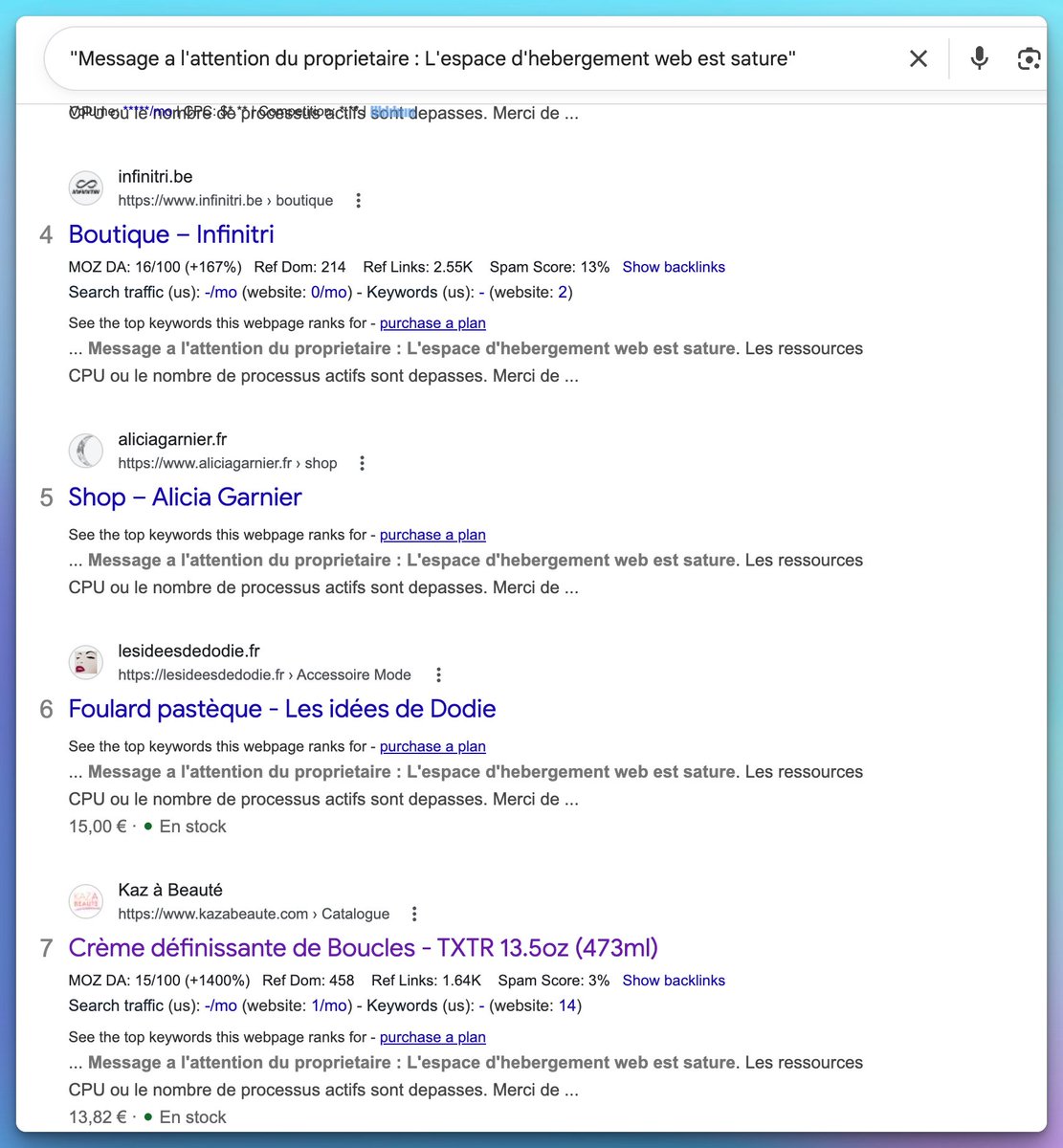Click the Spam Score: 3% metric
This screenshot has height=1148, width=1063.
(x=554, y=981)
